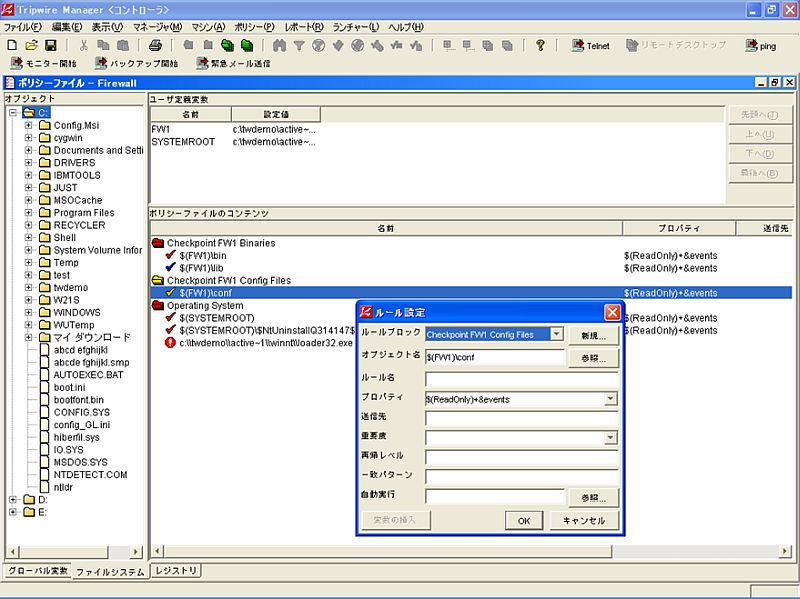This screenshot has width=800, height=599.
Task: Toggle the checkmark on $(FW1)\lib rule
Action: pyautogui.click(x=171, y=268)
